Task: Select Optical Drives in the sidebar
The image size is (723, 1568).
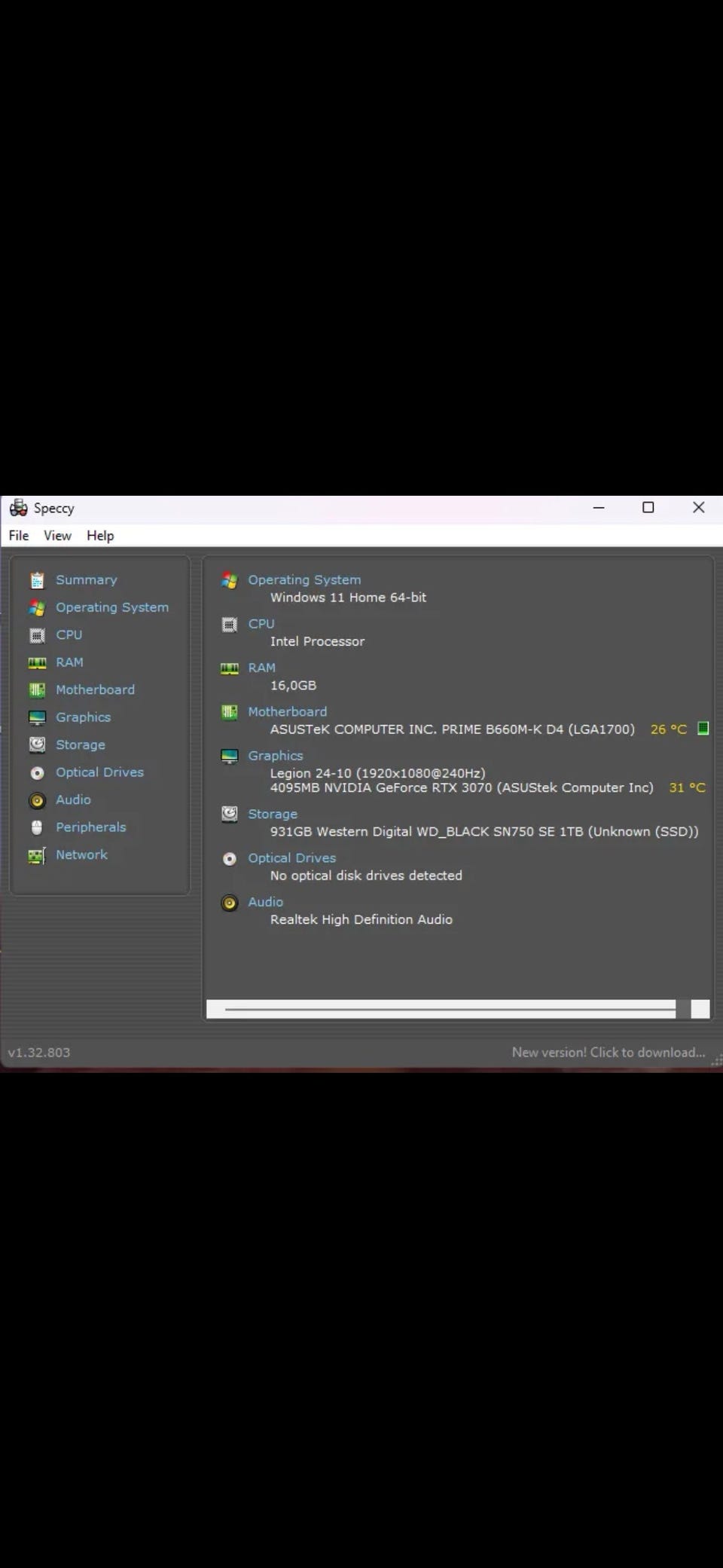Action: pyautogui.click(x=99, y=772)
